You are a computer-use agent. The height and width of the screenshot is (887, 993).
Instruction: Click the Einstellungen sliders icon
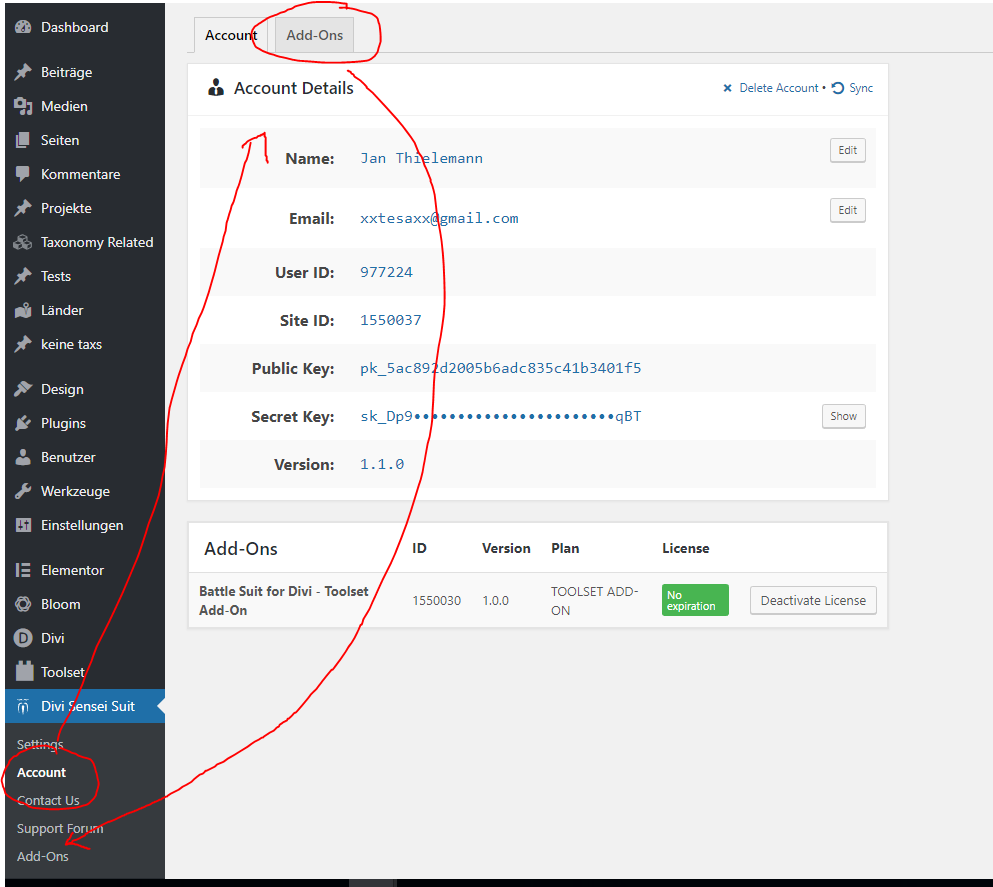(23, 525)
